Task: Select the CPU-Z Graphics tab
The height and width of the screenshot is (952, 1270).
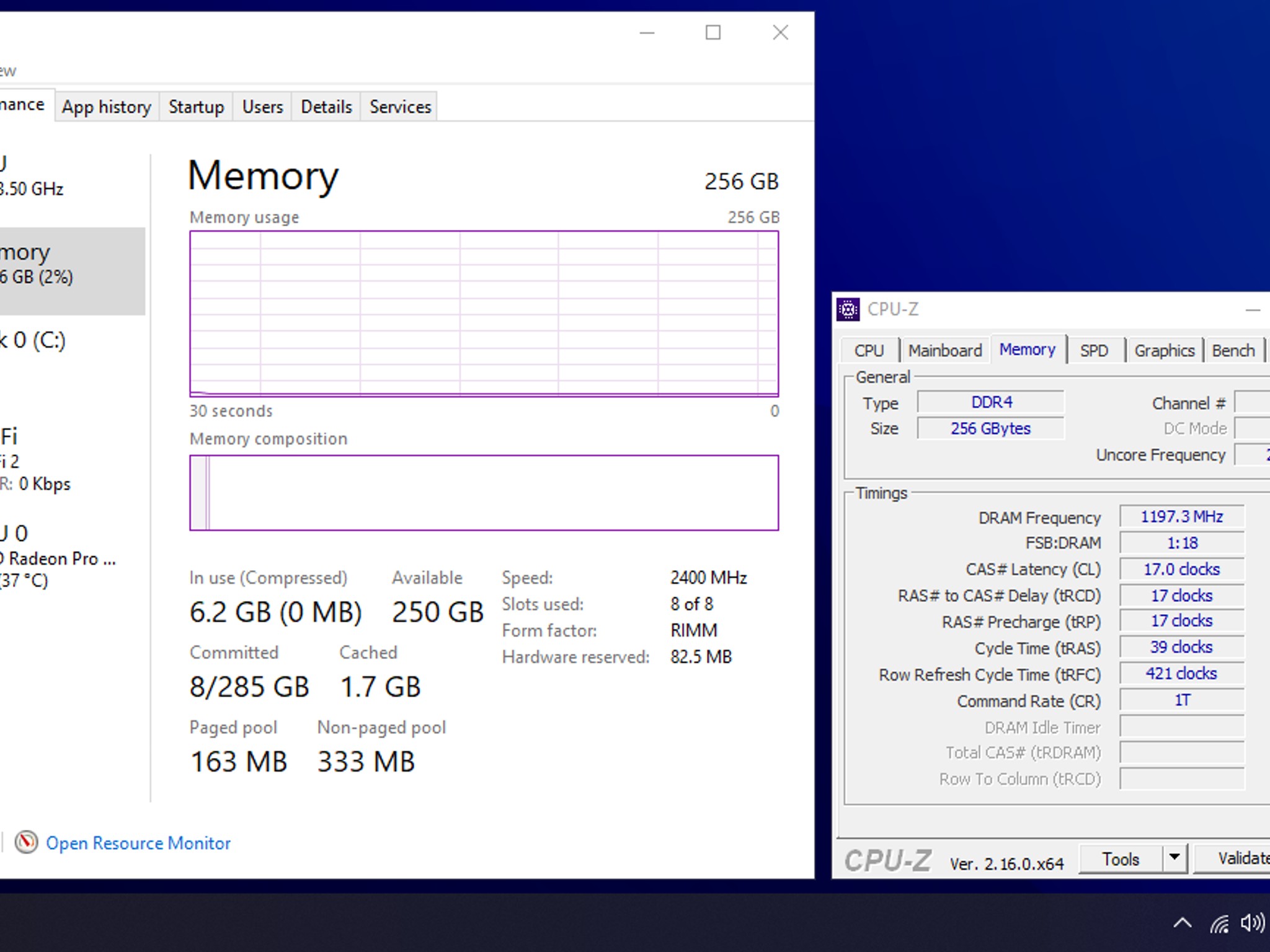Action: 1164,350
